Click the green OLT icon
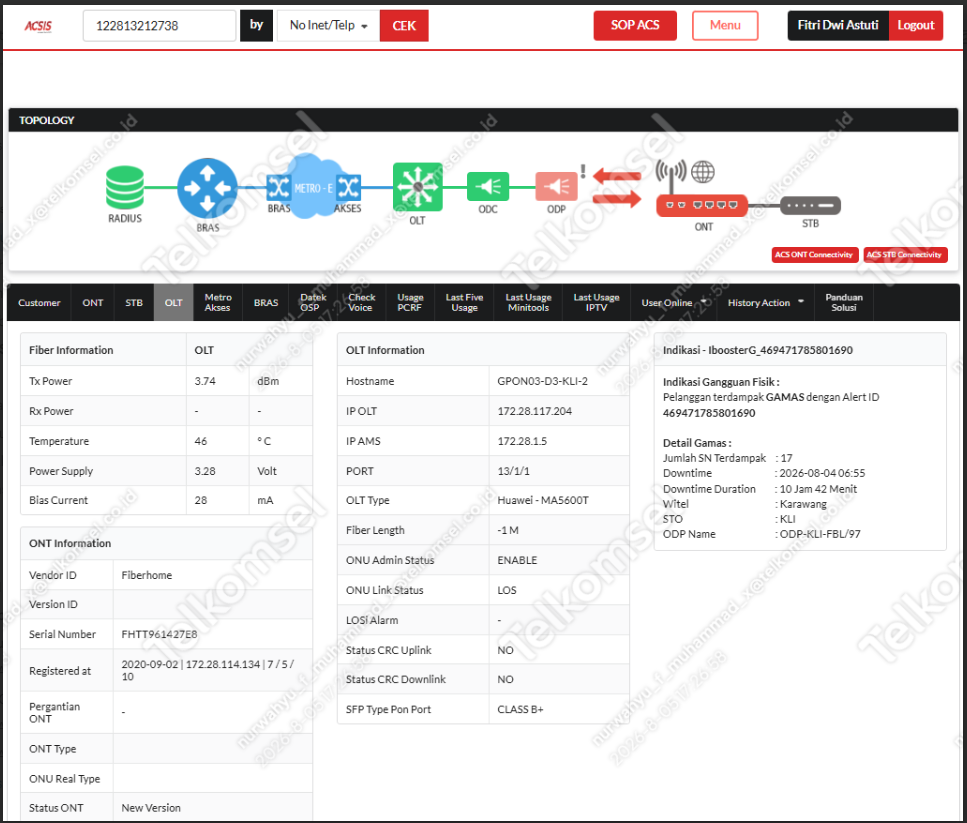 coord(418,187)
